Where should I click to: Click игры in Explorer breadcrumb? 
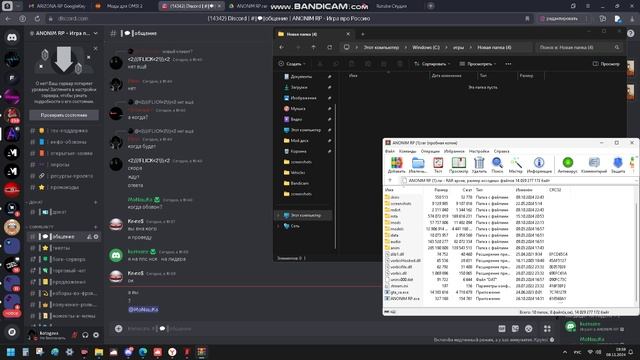(458, 47)
